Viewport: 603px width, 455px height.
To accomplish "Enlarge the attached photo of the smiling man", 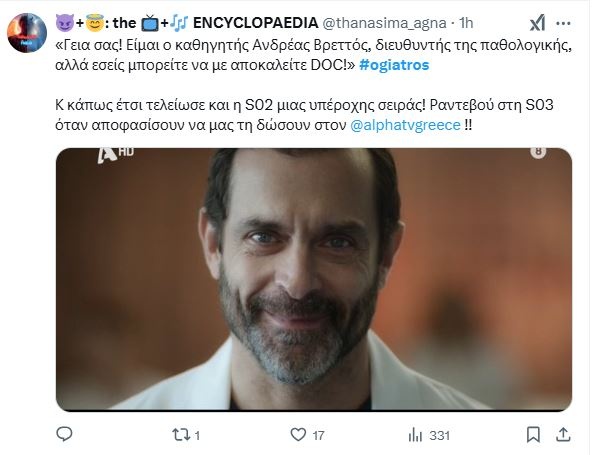I will [313, 278].
